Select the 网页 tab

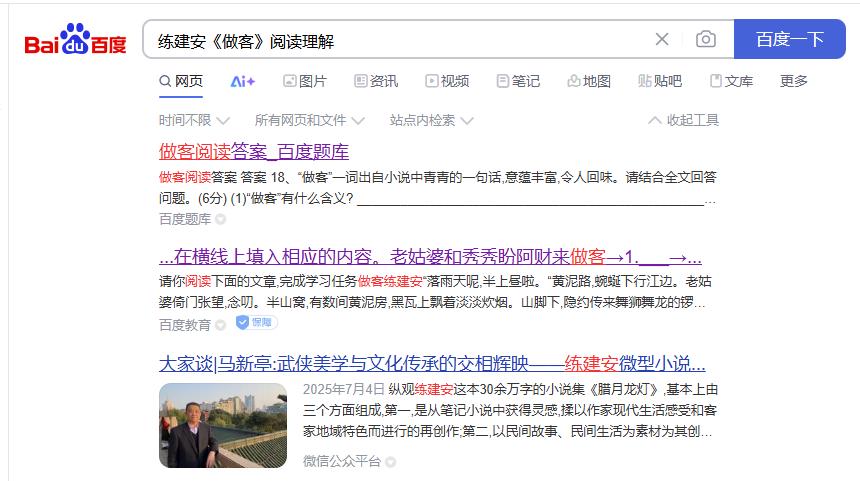click(x=181, y=81)
